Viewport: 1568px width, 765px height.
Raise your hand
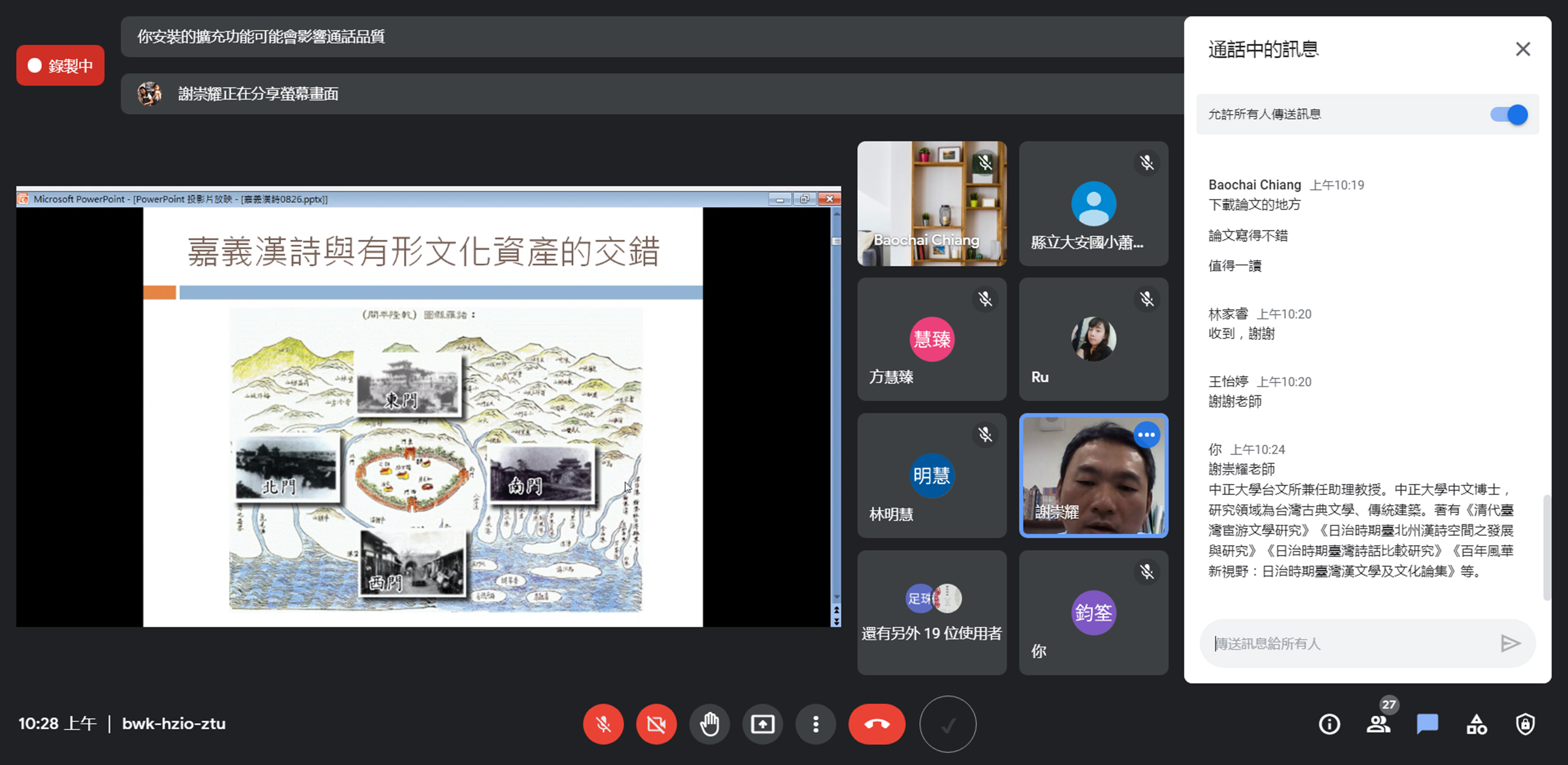pos(709,724)
